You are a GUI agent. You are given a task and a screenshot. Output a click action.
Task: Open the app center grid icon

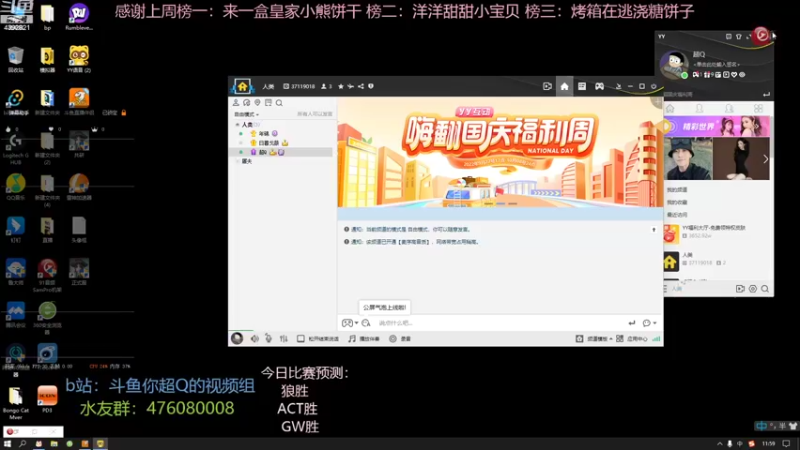coord(619,339)
